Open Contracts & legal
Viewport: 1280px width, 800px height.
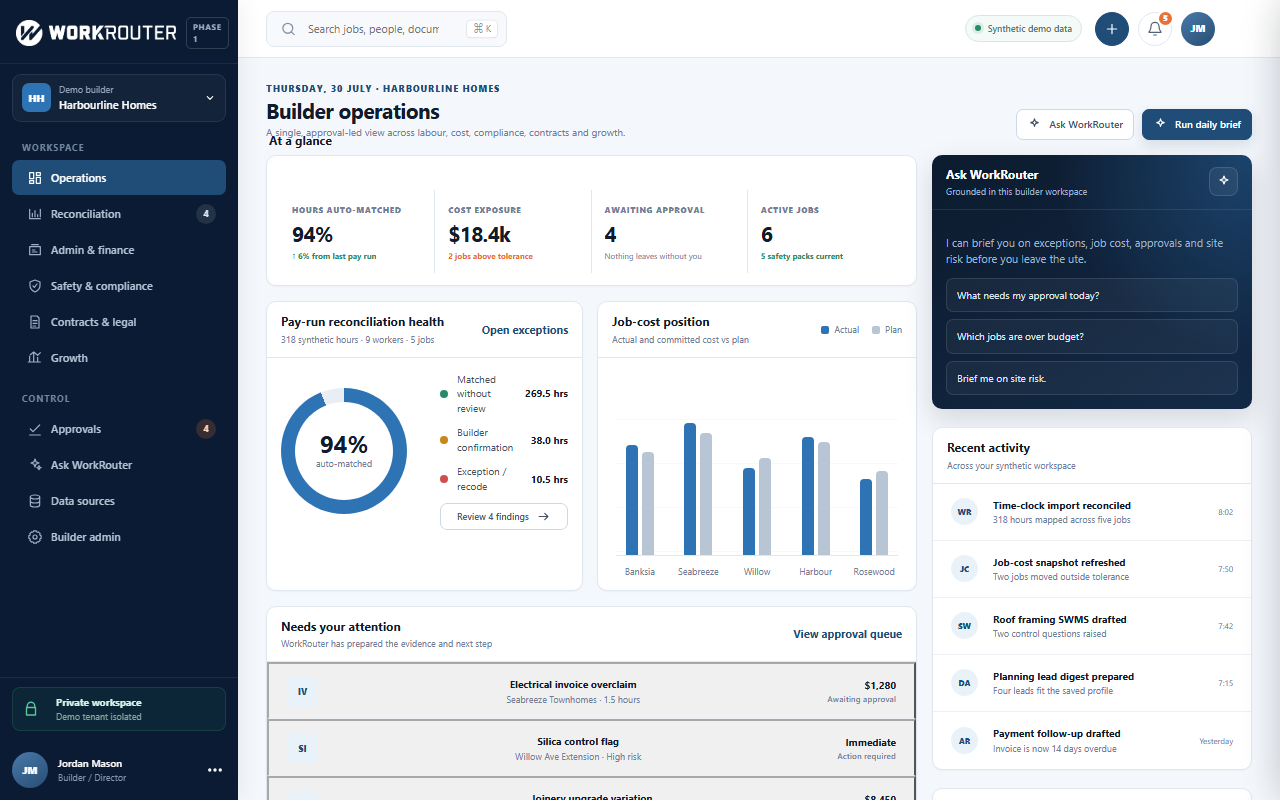click(119, 322)
